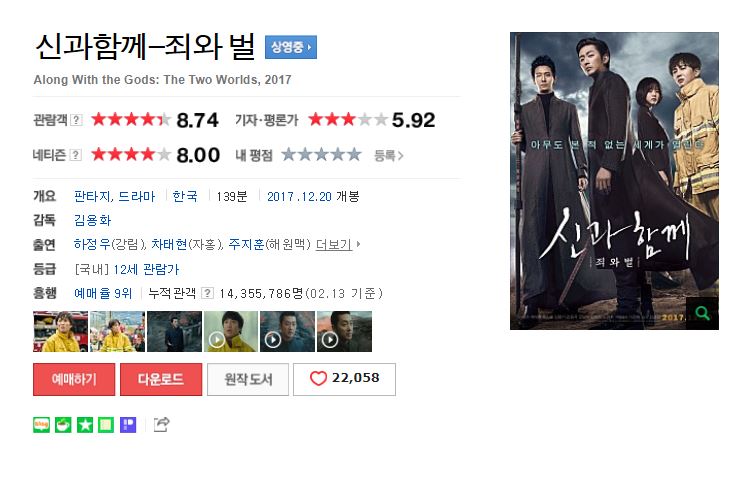Screen dimensions: 755x492
Task: Share to Naver Cafe using cup icon
Action: coord(63,425)
